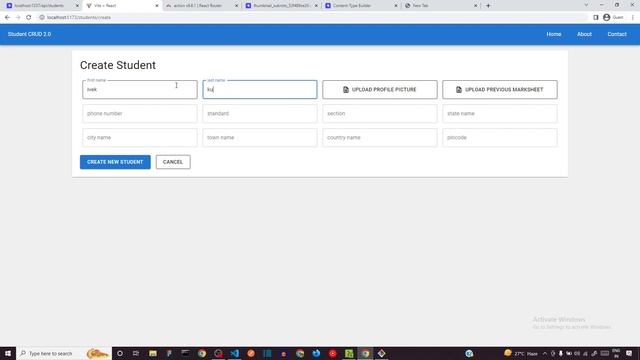640x360 pixels.
Task: Open the Firefox icon in the taskbar
Action: tap(316, 353)
